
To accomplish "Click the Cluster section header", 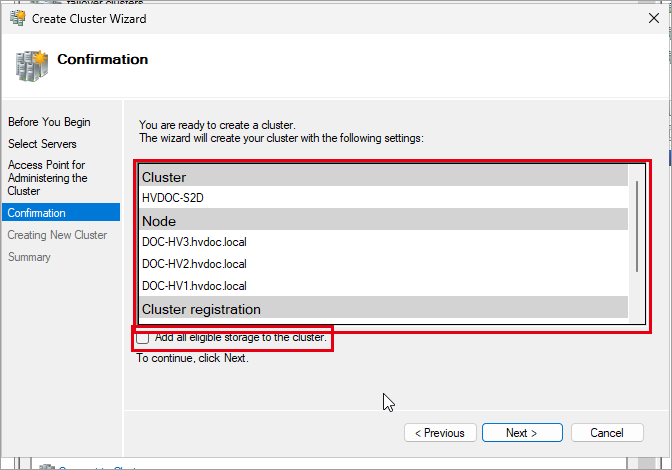I will (384, 177).
